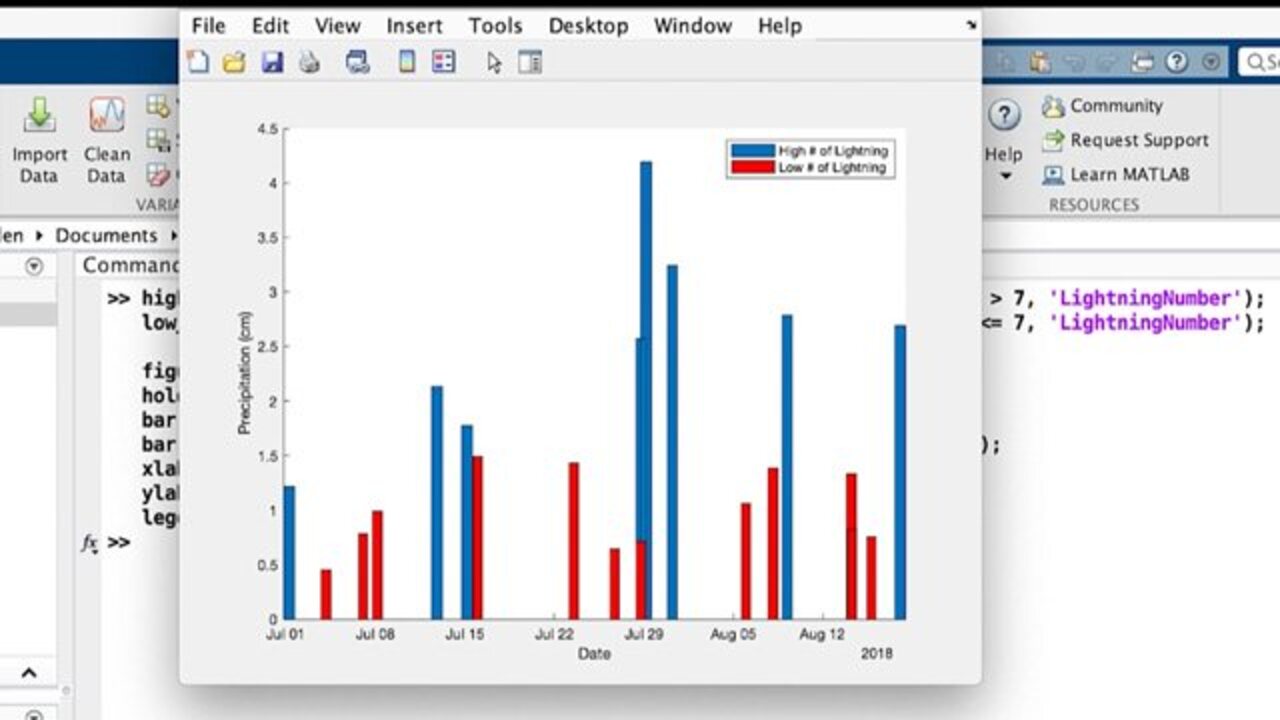This screenshot has width=1280, height=720.
Task: Click the Insert Colorbar icon
Action: [x=407, y=62]
